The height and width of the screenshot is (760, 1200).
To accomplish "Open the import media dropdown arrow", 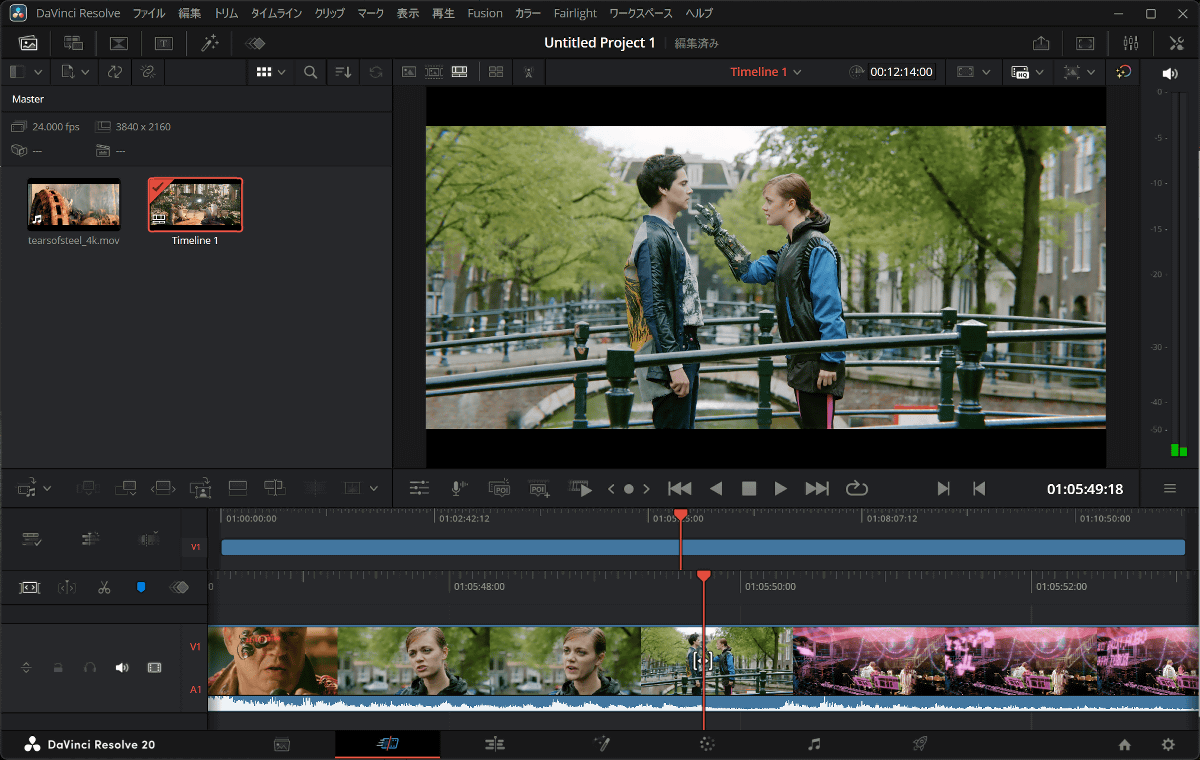I will coord(85,72).
